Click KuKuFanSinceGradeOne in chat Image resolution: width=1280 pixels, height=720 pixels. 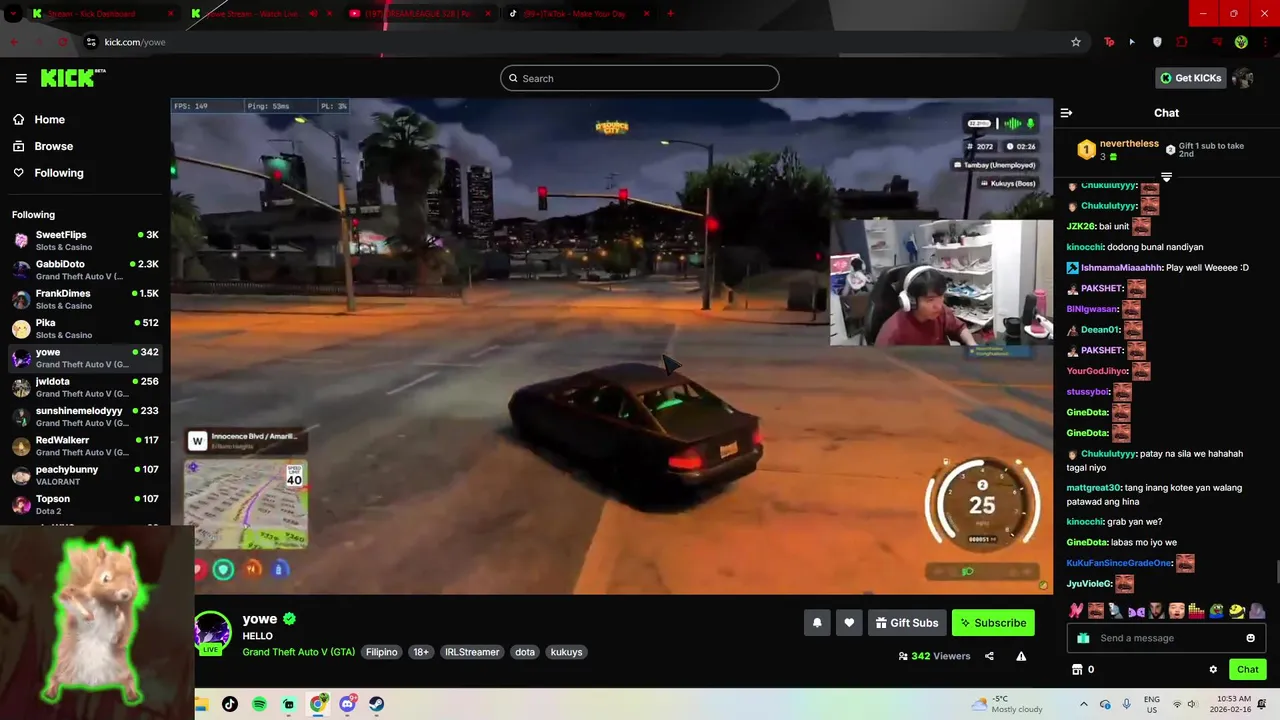coord(1119,563)
